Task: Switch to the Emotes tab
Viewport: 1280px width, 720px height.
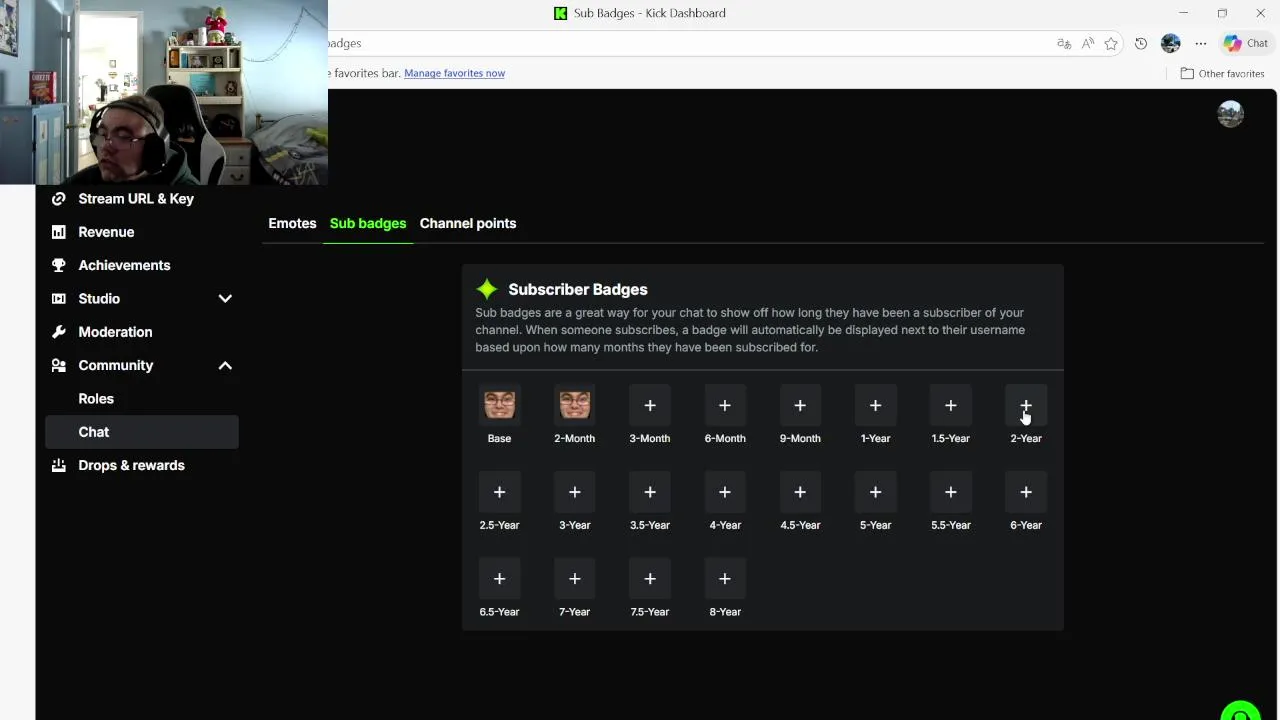Action: (x=292, y=223)
